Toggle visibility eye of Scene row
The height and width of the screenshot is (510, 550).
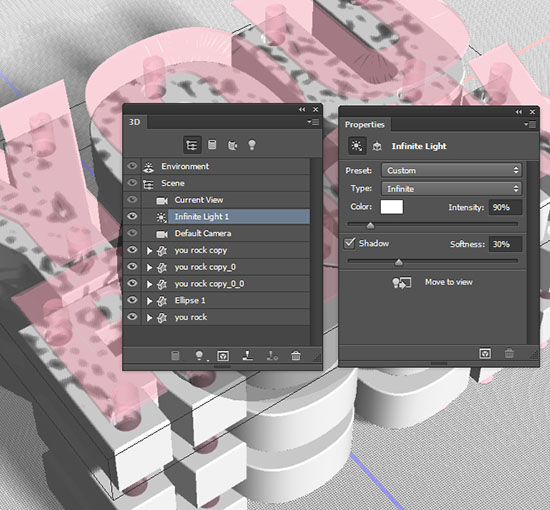coord(132,182)
